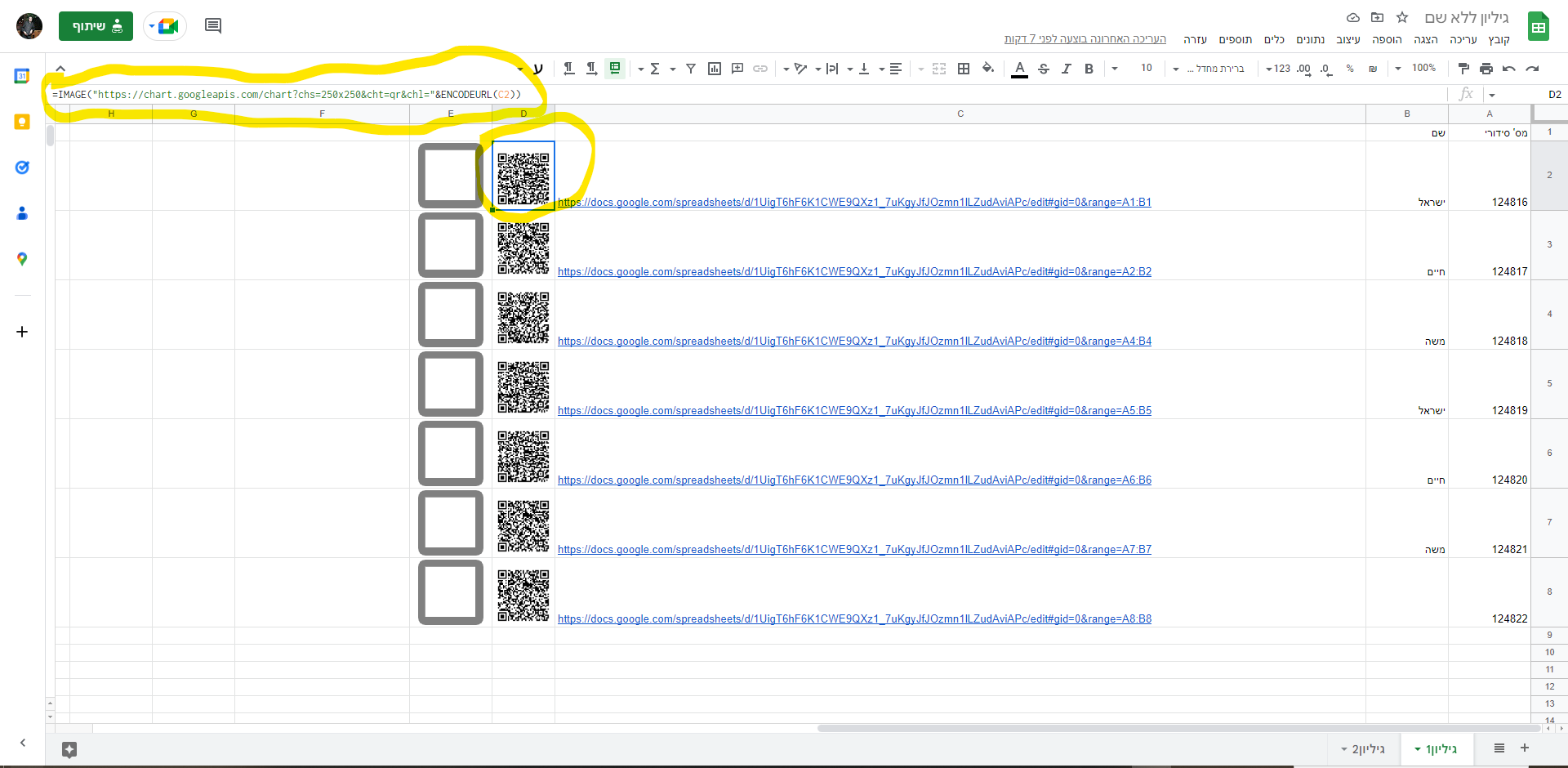Click the horizontal align icon
Image resolution: width=1568 pixels, height=768 pixels.
[x=896, y=69]
